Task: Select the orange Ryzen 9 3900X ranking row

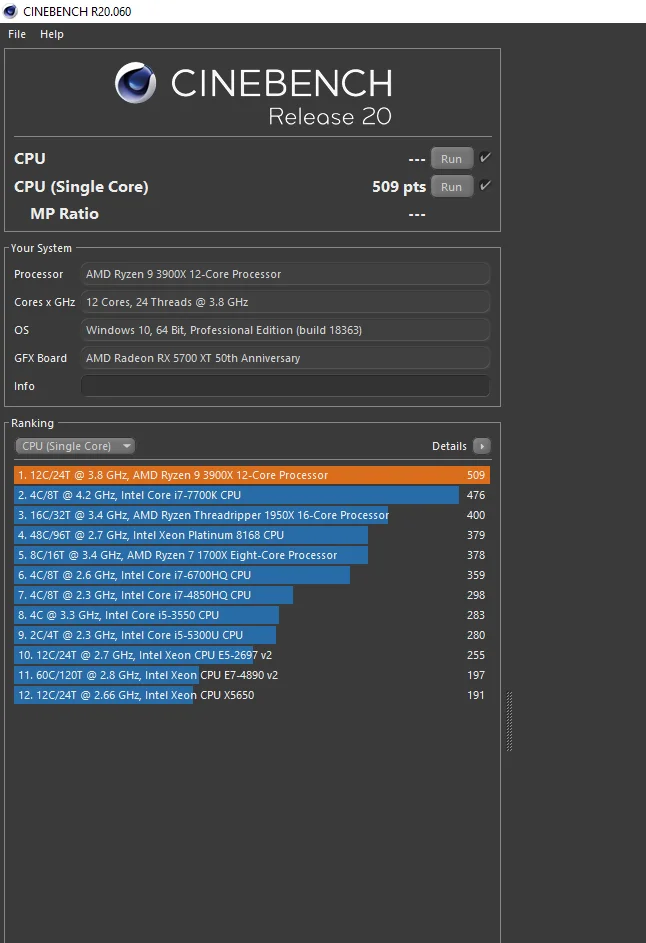Action: tap(252, 475)
